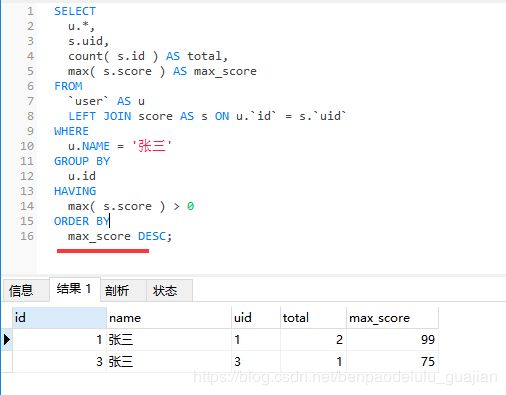Select the 结果 1 tab
This screenshot has height=395, width=506.
pos(75,289)
